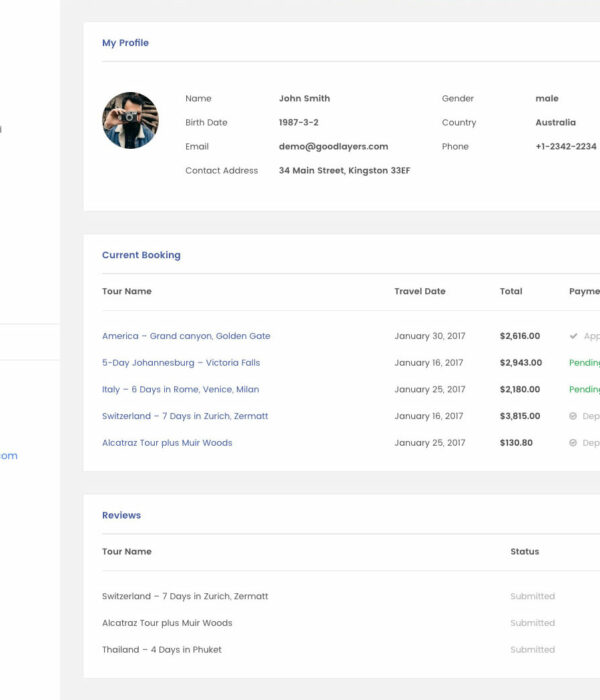Click the Total column header
This screenshot has height=700, width=600.
[511, 291]
